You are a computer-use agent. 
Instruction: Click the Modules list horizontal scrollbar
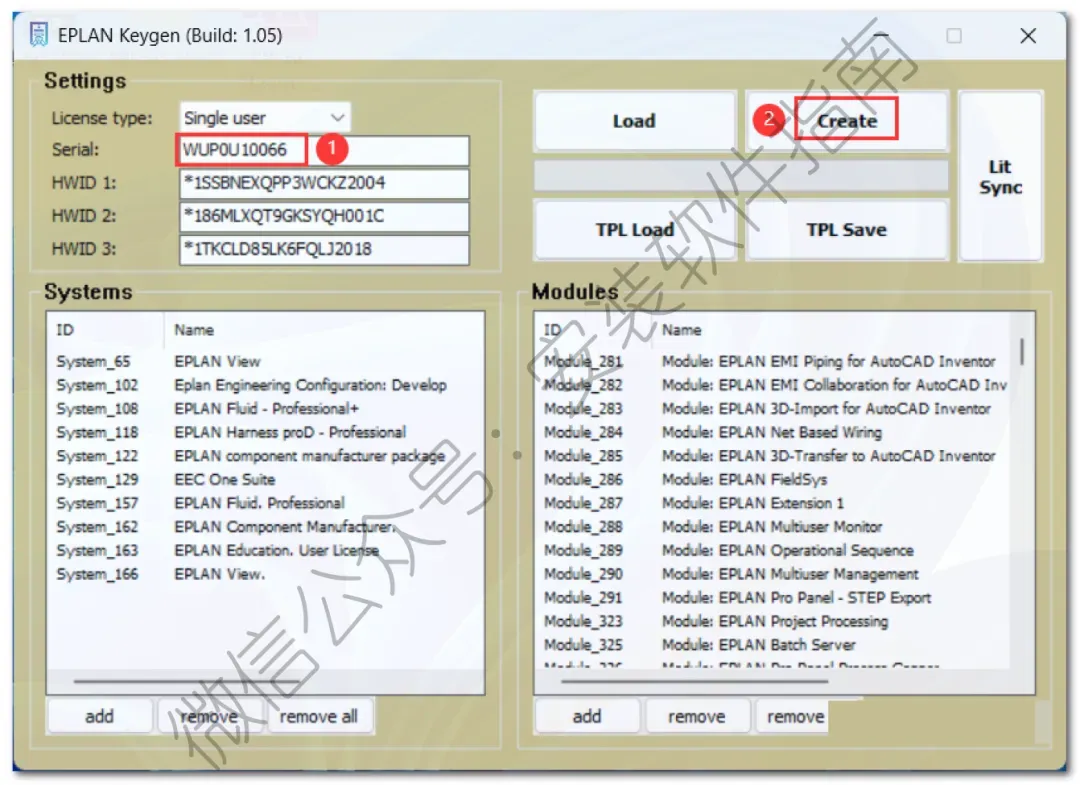[x=694, y=681]
